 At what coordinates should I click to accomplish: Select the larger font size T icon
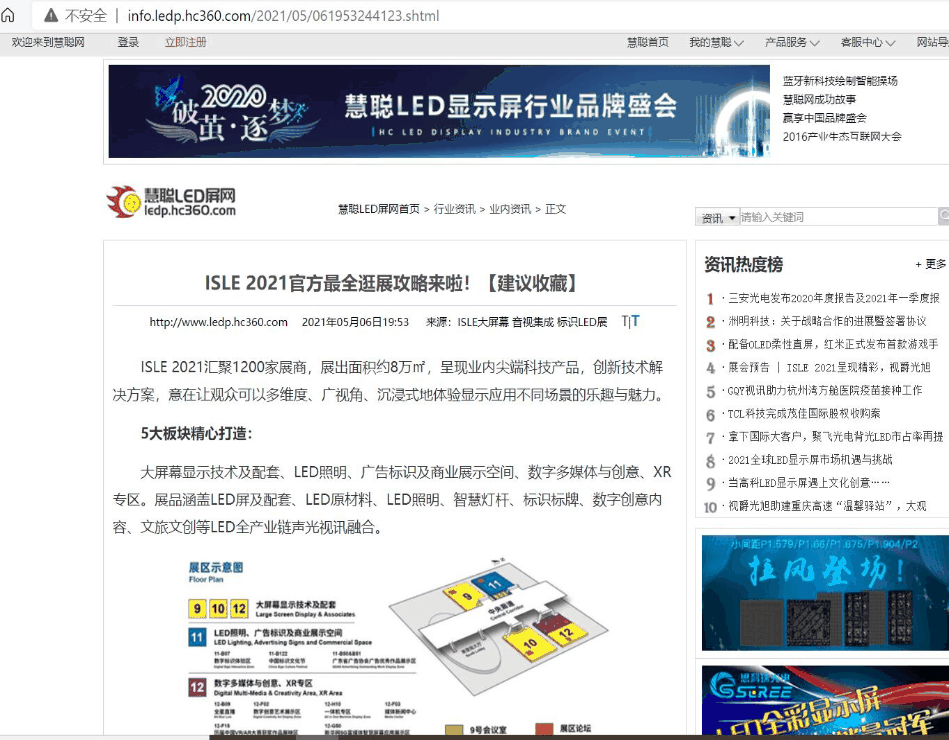(635, 322)
